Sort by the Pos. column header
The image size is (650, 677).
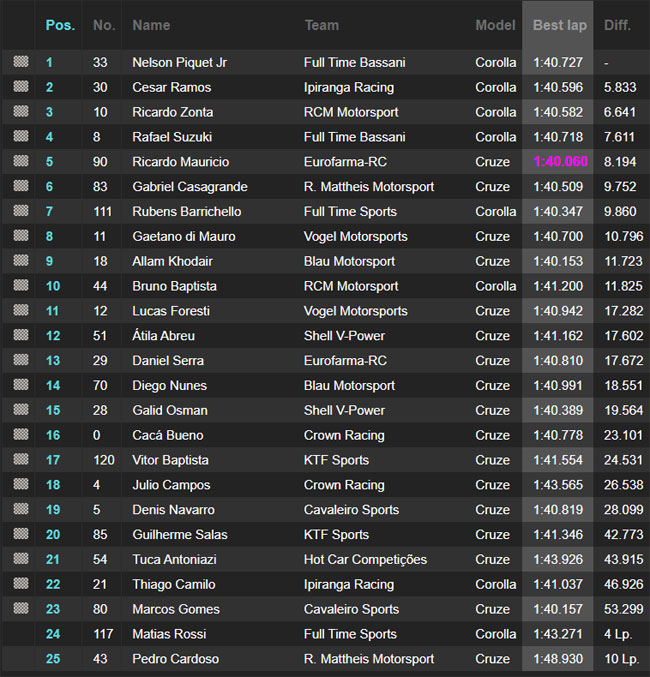pyautogui.click(x=60, y=25)
